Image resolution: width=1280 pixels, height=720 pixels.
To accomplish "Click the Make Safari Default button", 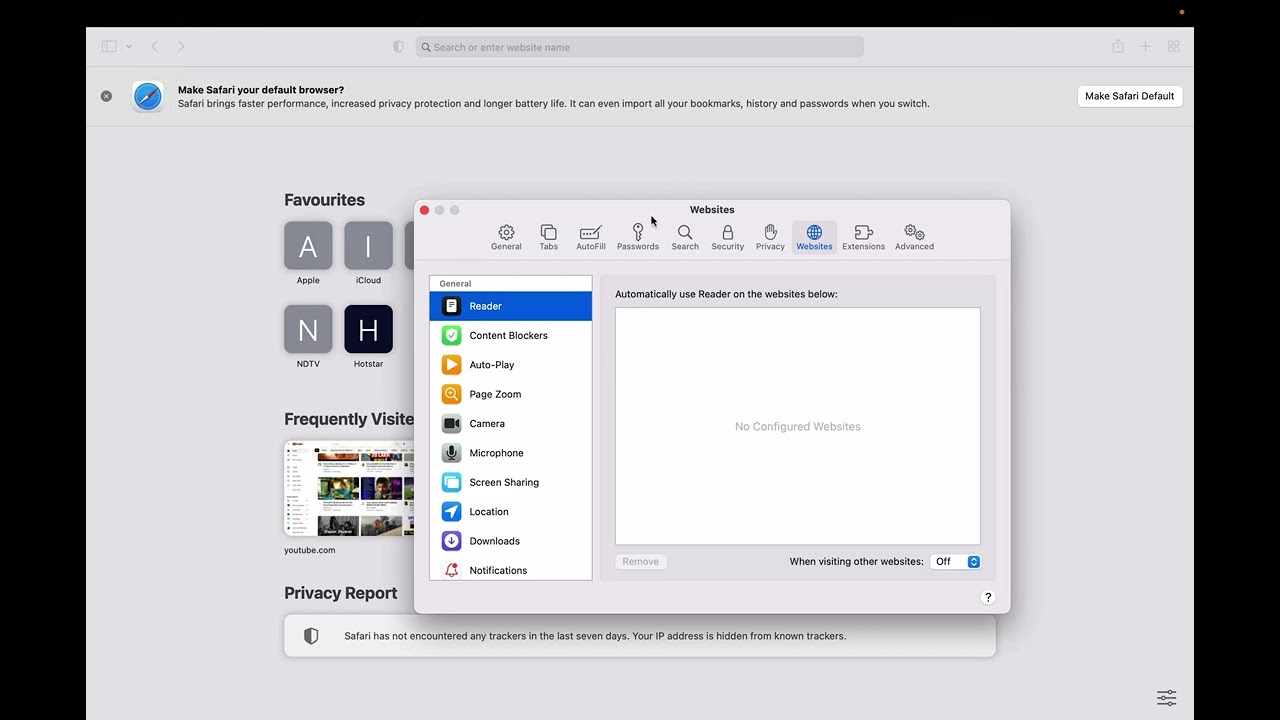I will (x=1130, y=96).
